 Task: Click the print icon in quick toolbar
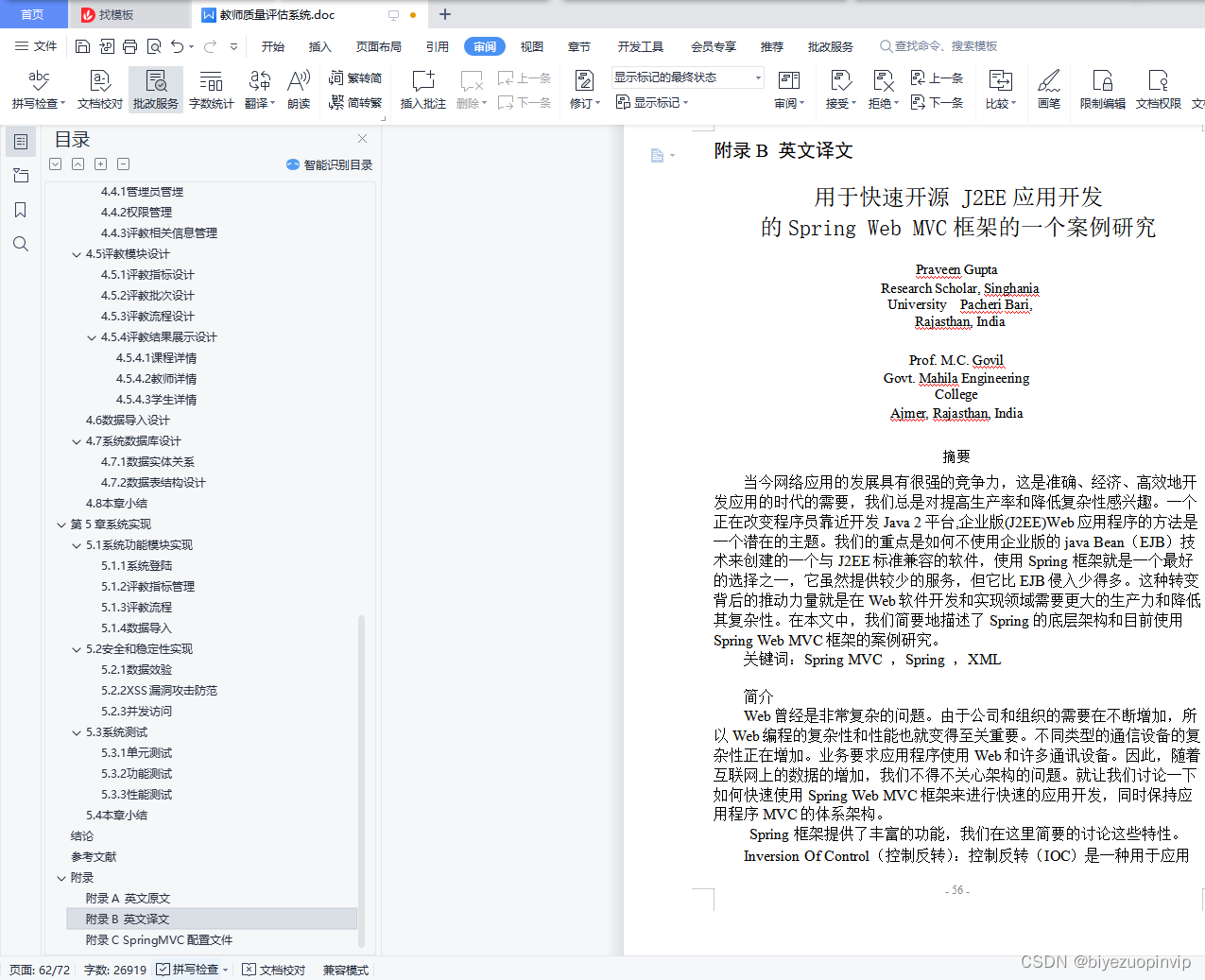pos(129,46)
